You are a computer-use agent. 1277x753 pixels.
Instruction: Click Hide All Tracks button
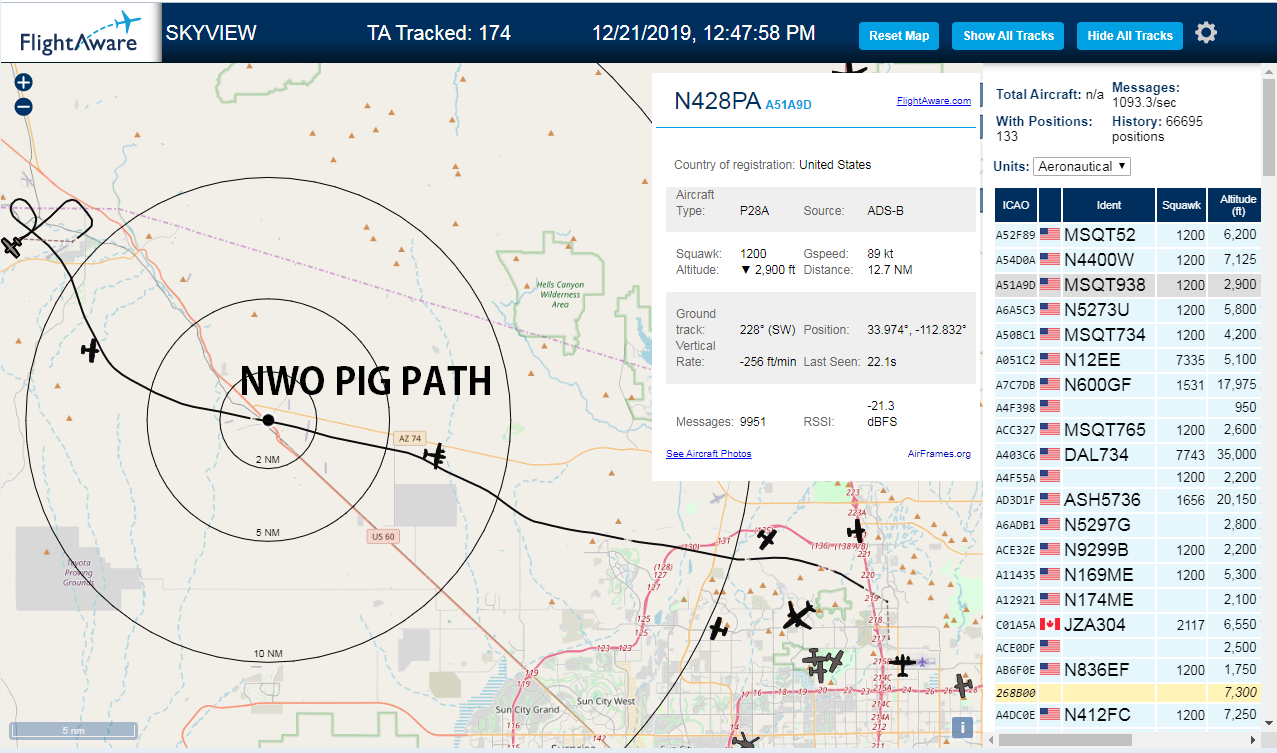point(1130,35)
